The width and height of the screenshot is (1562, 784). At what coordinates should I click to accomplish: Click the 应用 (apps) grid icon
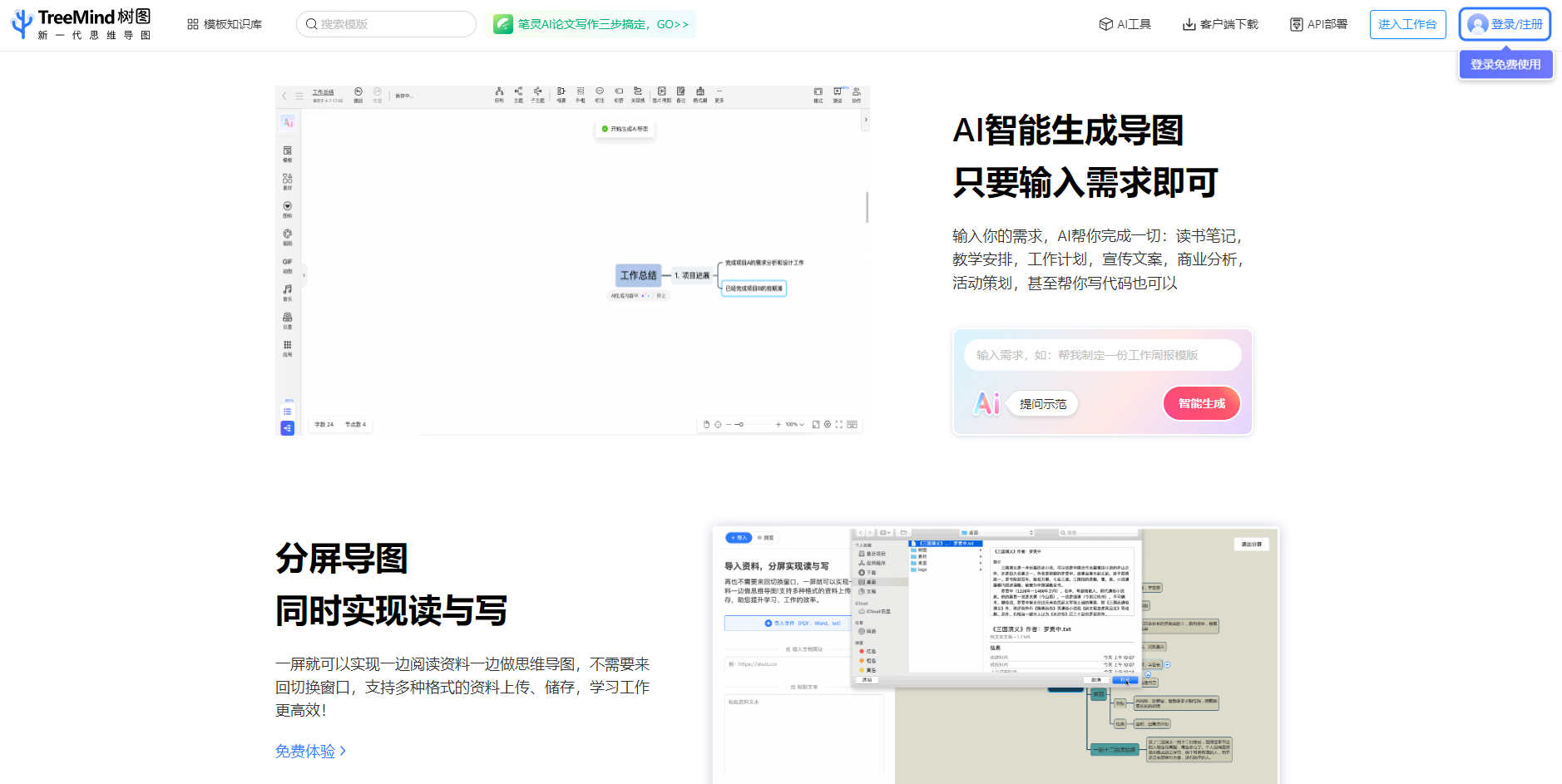(288, 346)
